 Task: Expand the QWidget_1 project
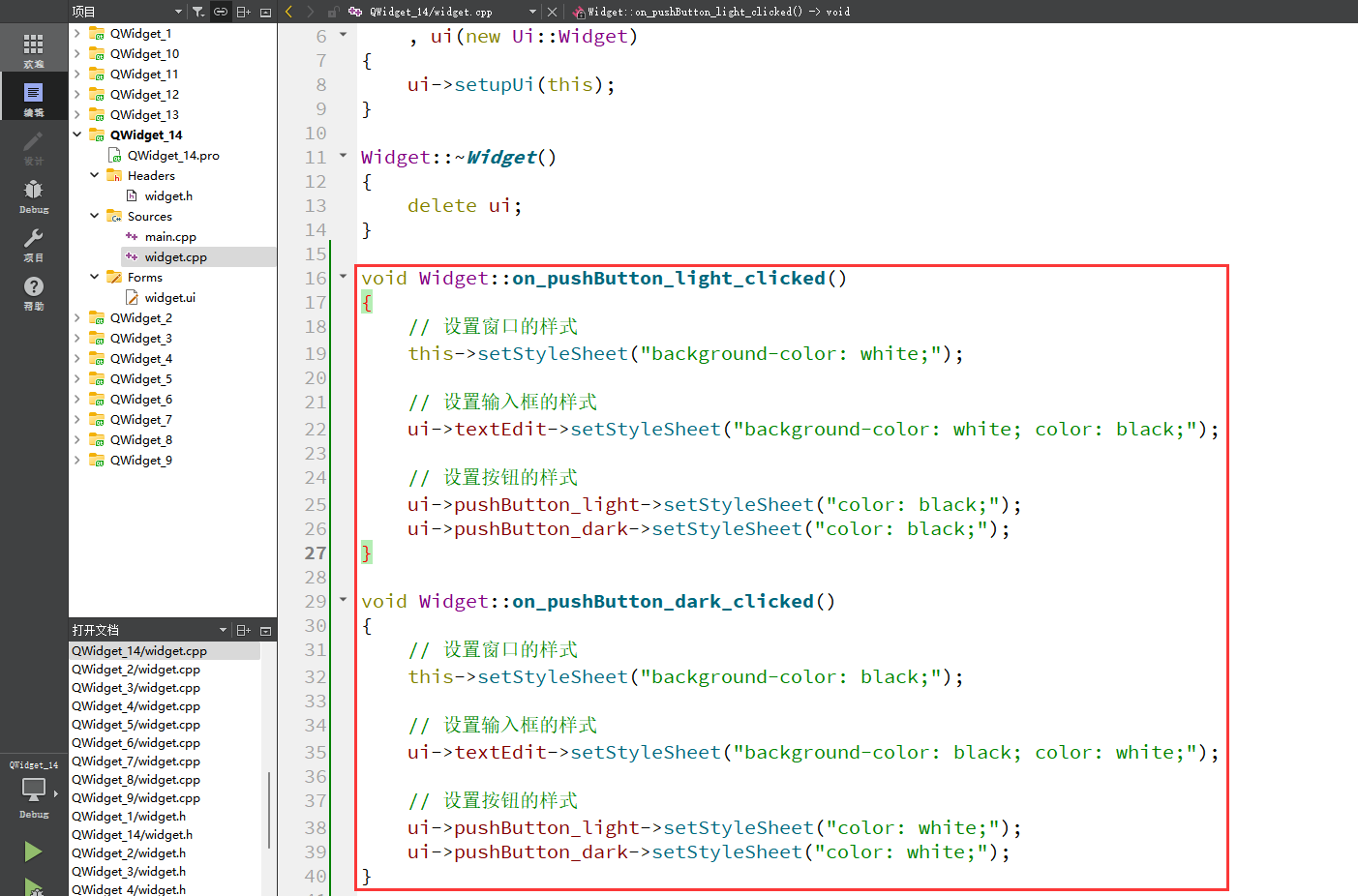(x=77, y=33)
